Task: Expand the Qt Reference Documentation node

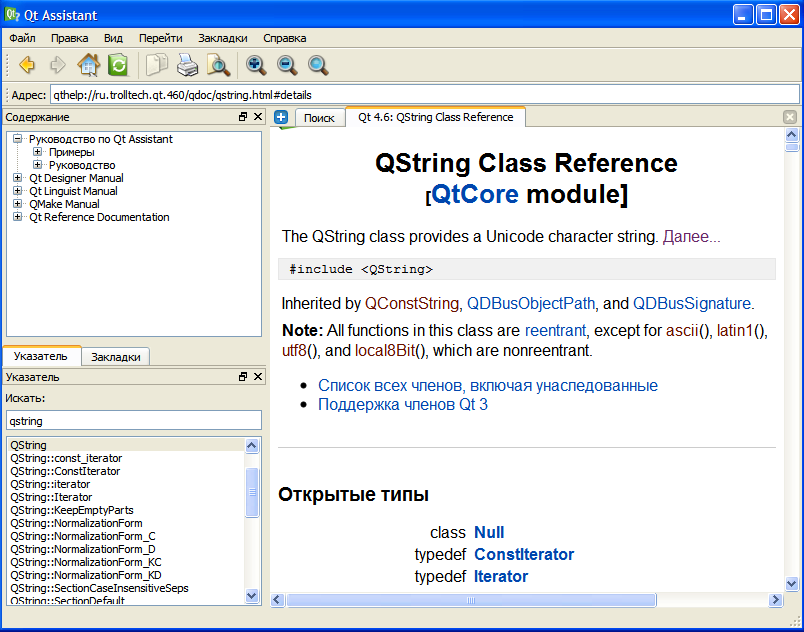Action: [18, 217]
